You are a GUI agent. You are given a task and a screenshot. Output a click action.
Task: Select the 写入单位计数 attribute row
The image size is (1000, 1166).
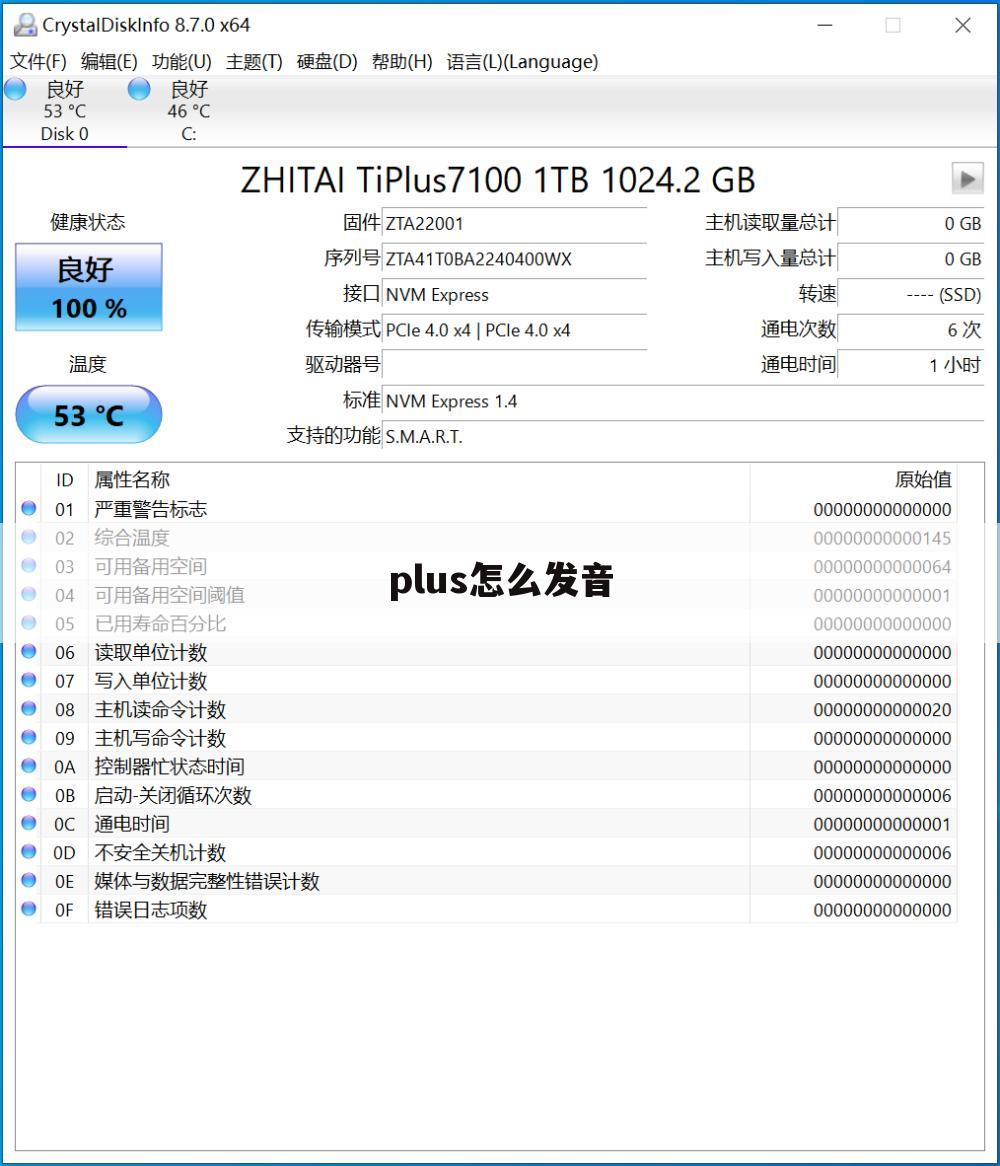[x=487, y=681]
